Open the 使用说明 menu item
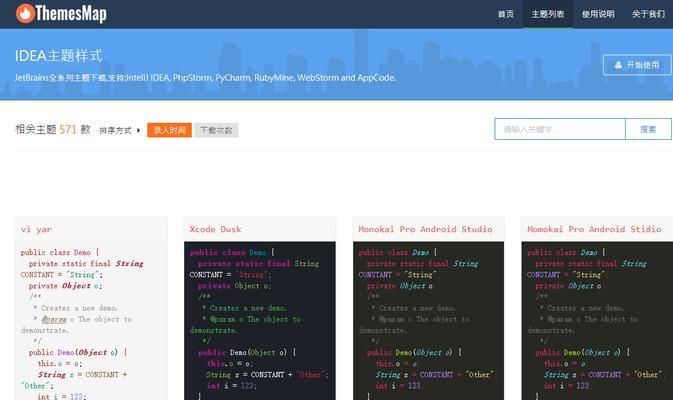 tap(598, 14)
